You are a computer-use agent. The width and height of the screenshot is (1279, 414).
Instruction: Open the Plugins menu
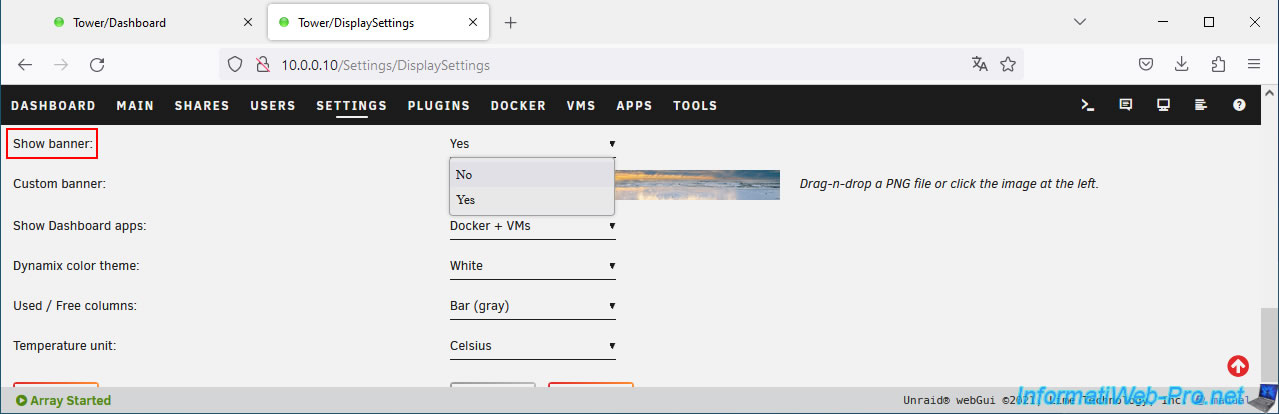pyautogui.click(x=438, y=105)
